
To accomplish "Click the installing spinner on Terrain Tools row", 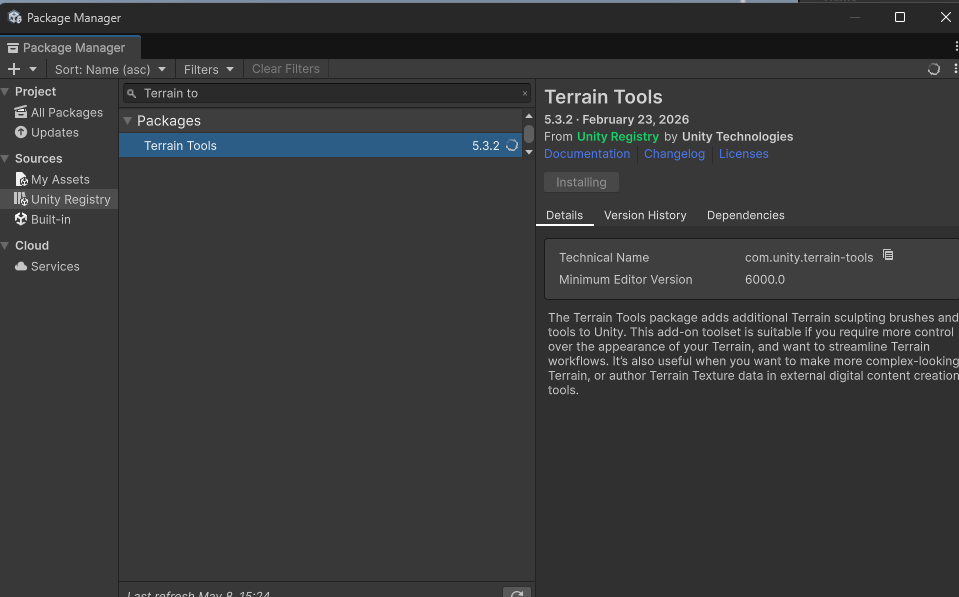I will pos(512,146).
